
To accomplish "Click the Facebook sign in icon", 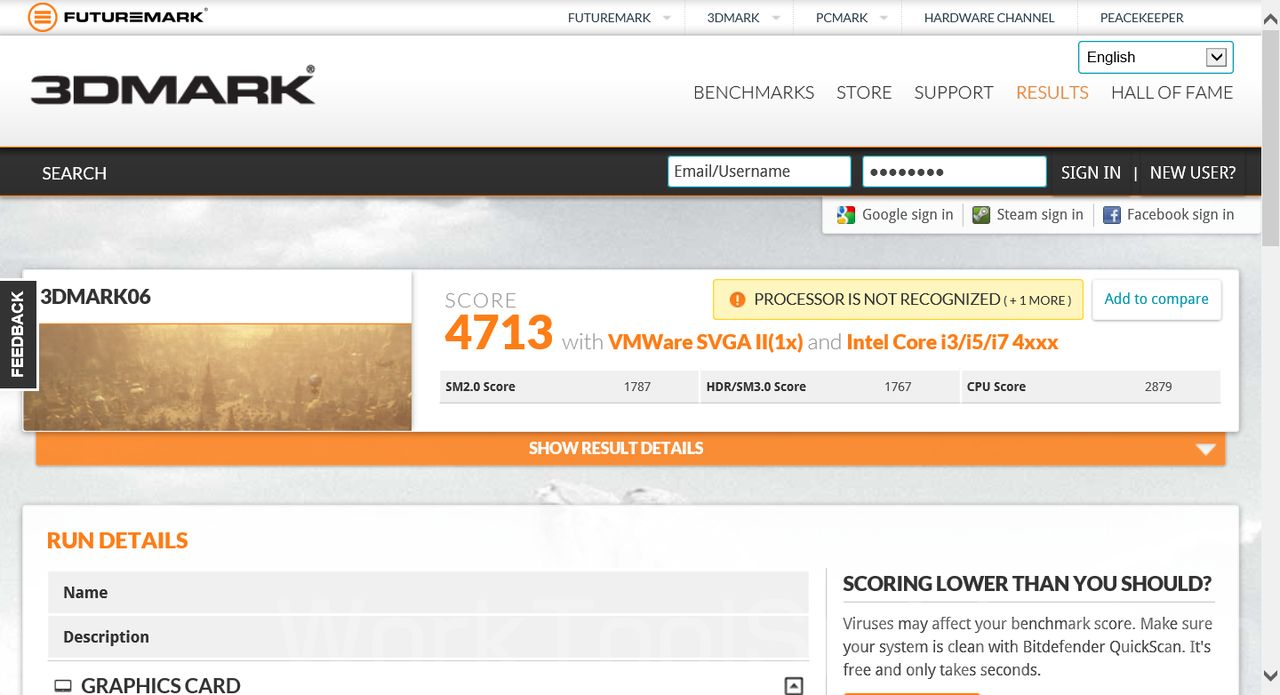I will tap(1111, 215).
